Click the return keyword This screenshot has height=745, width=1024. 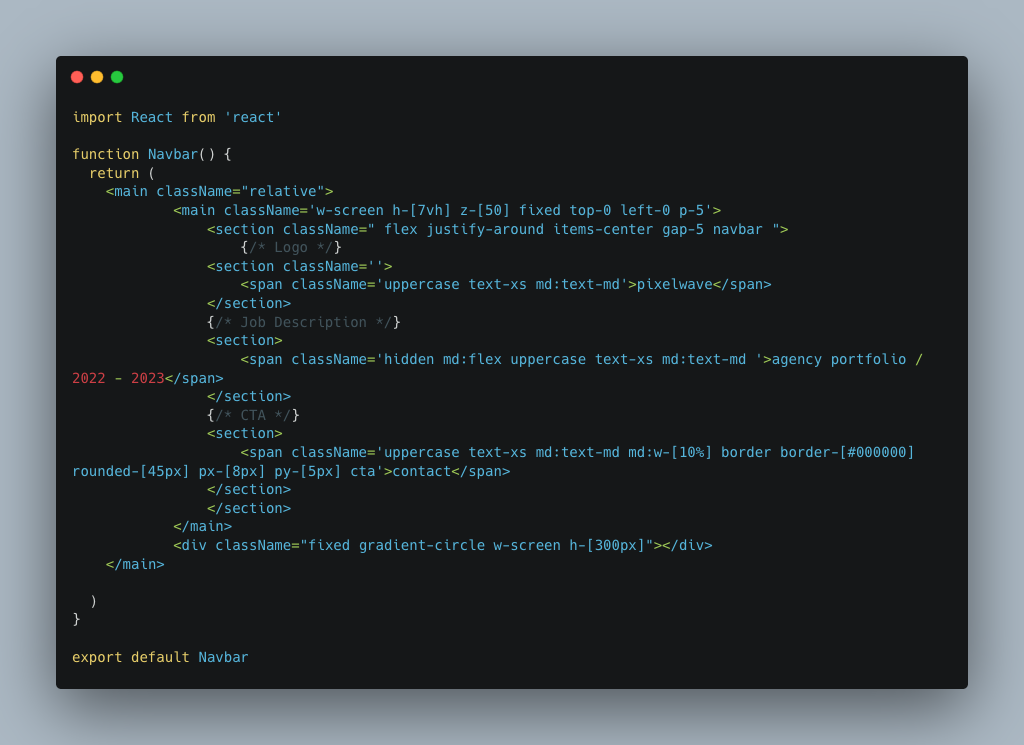(114, 173)
